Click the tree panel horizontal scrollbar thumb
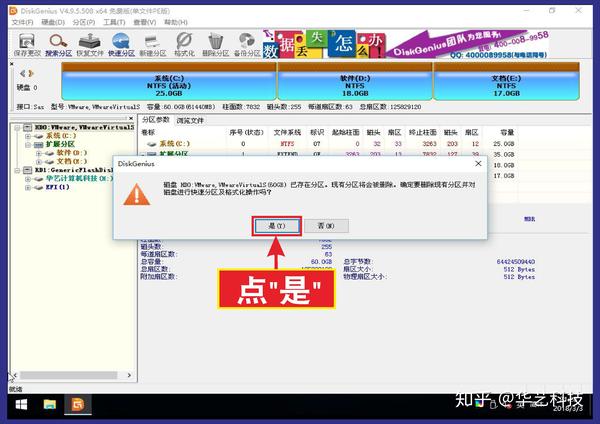The image size is (600, 424). [x=69, y=375]
